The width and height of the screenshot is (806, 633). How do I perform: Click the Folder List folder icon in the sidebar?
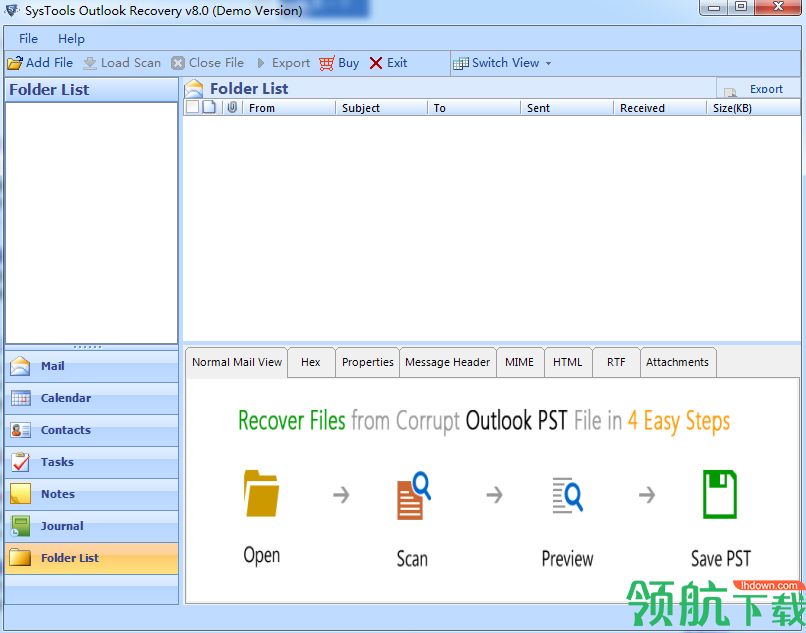coord(20,557)
